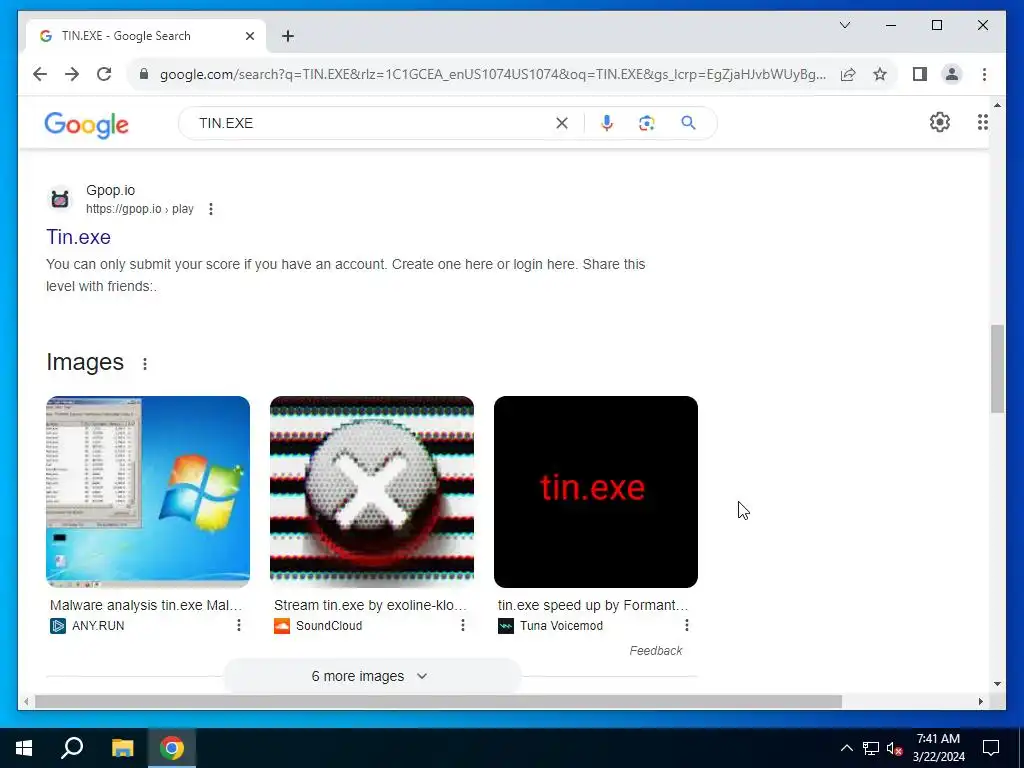Viewport: 1024px width, 768px height.
Task: Open options menu for ANY.RUN image
Action: [x=239, y=625]
